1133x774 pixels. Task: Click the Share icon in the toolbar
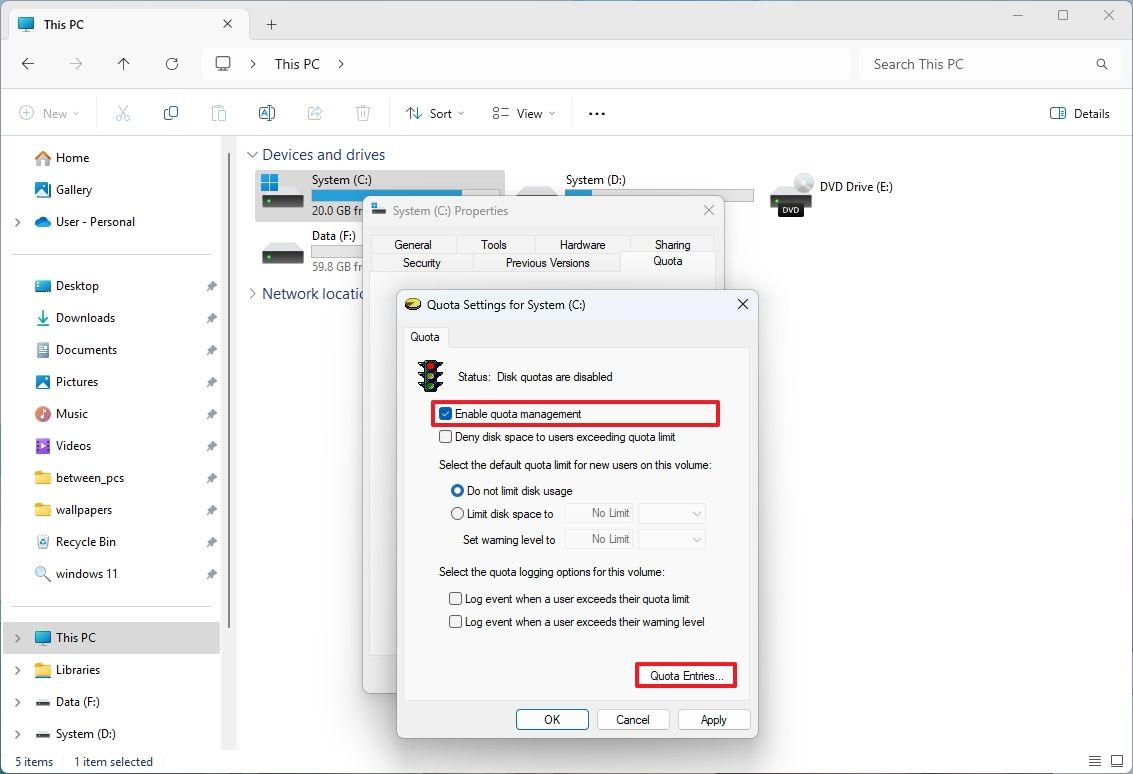(315, 113)
